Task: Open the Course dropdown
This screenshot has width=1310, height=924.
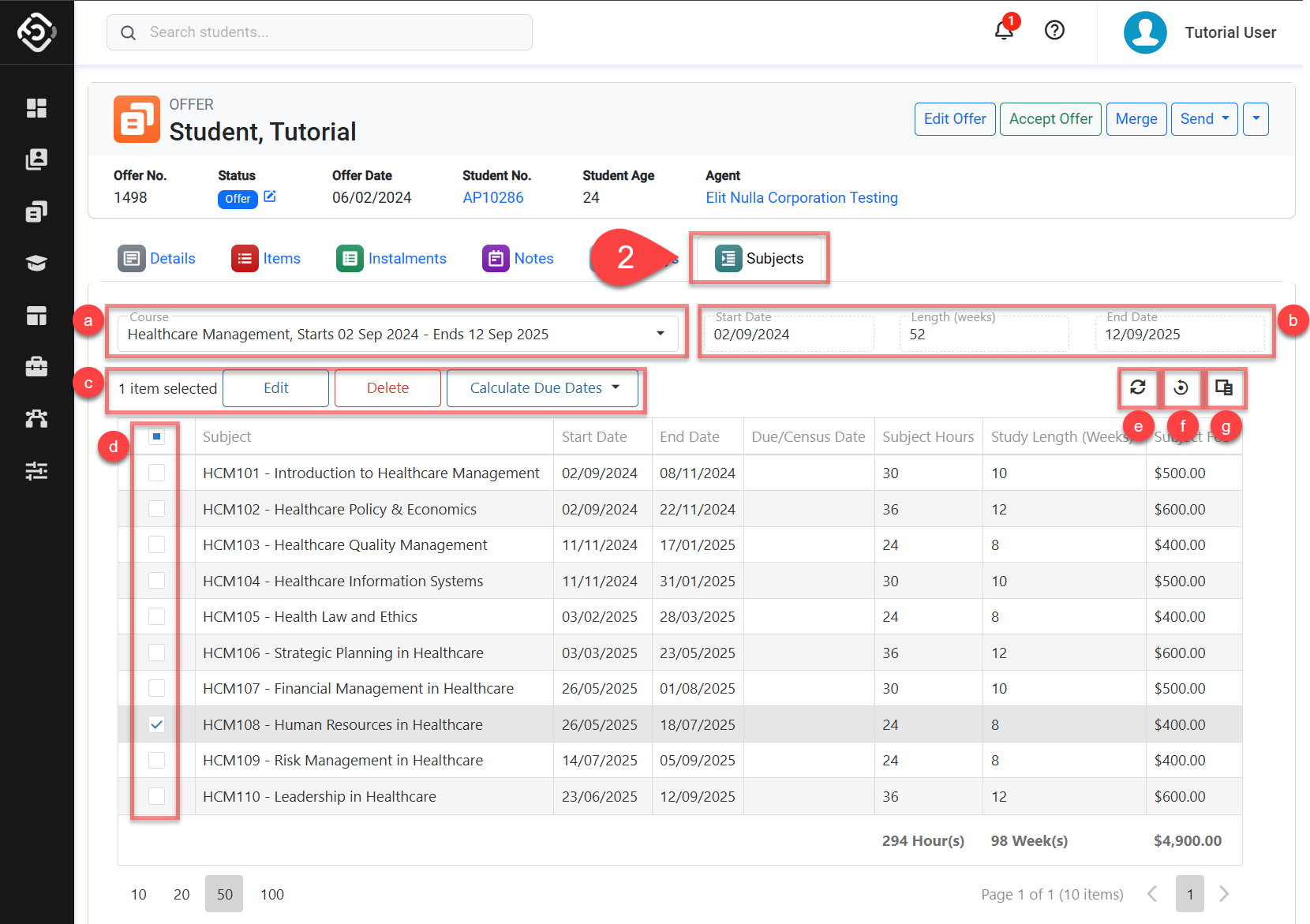Action: pos(398,334)
